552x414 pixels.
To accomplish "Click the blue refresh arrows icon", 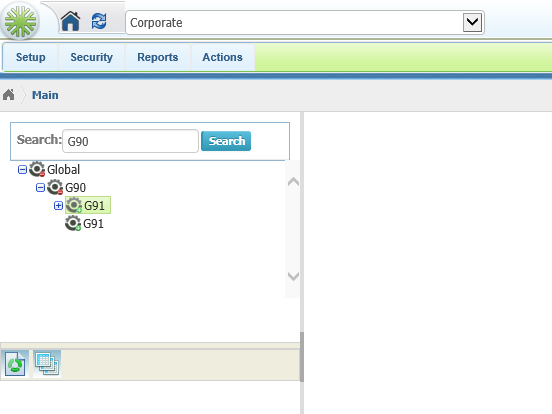I will point(99,21).
